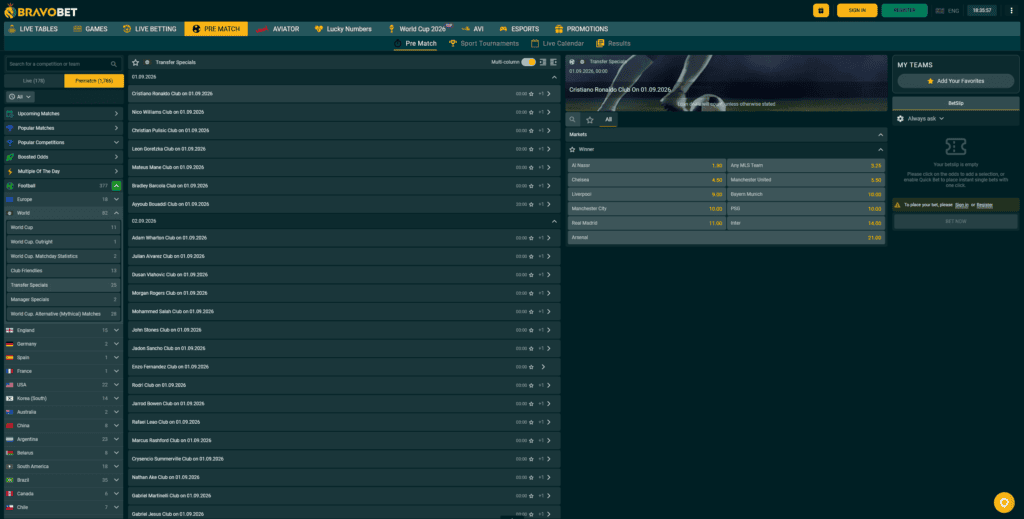Switch to the first list layout icon
This screenshot has height=519, width=1024.
pos(542,62)
